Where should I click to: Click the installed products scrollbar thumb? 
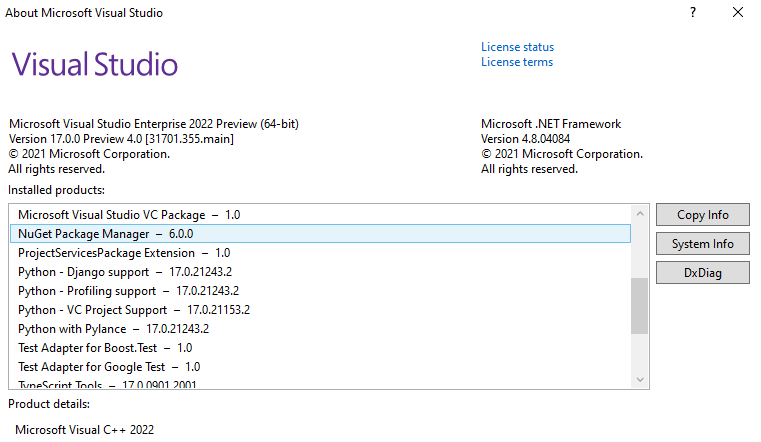point(640,306)
